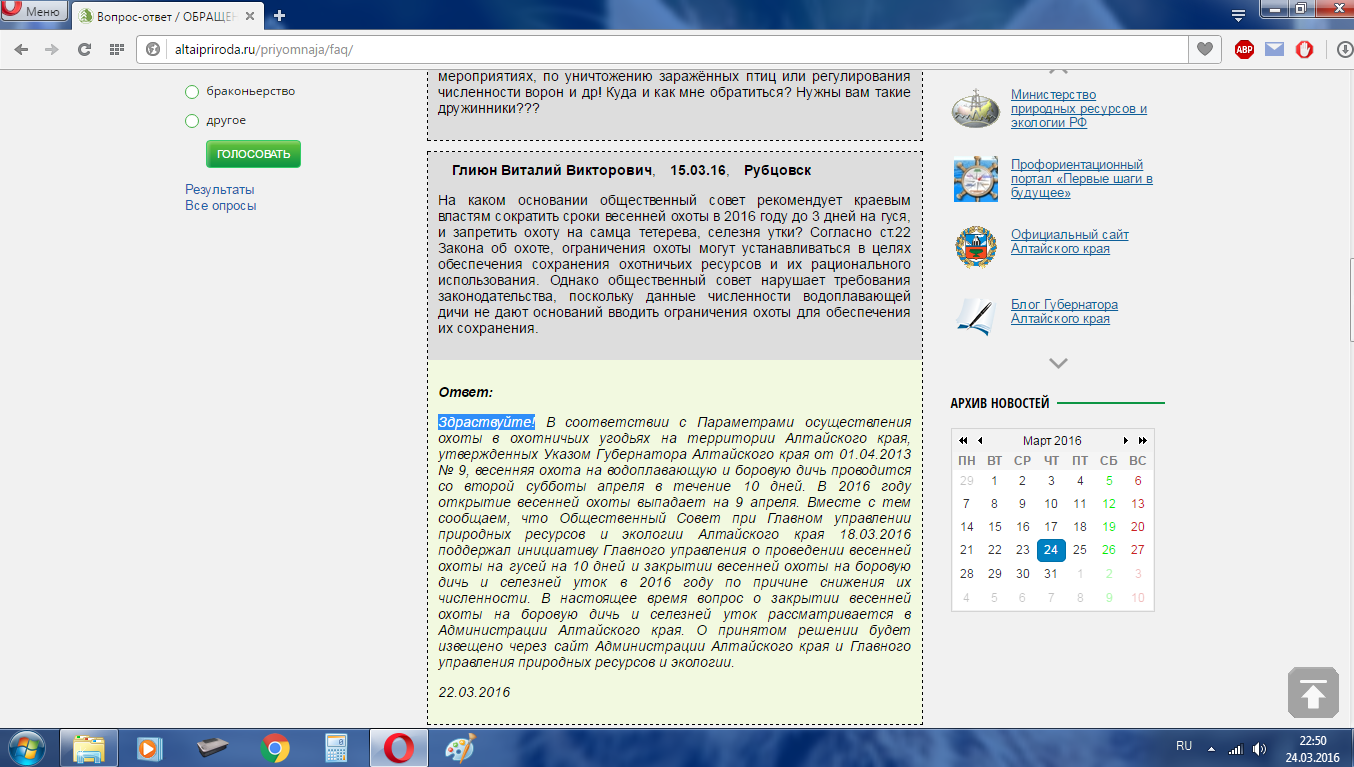The height and width of the screenshot is (767, 1354).
Task: Bookmark page with the heart icon
Action: (x=1205, y=49)
